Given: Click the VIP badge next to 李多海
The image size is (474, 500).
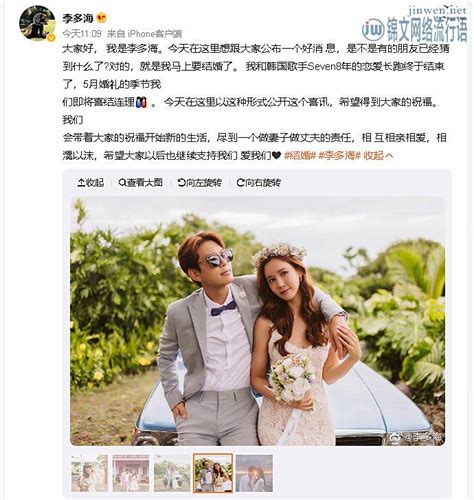Looking at the screenshot, I should pos(101,18).
